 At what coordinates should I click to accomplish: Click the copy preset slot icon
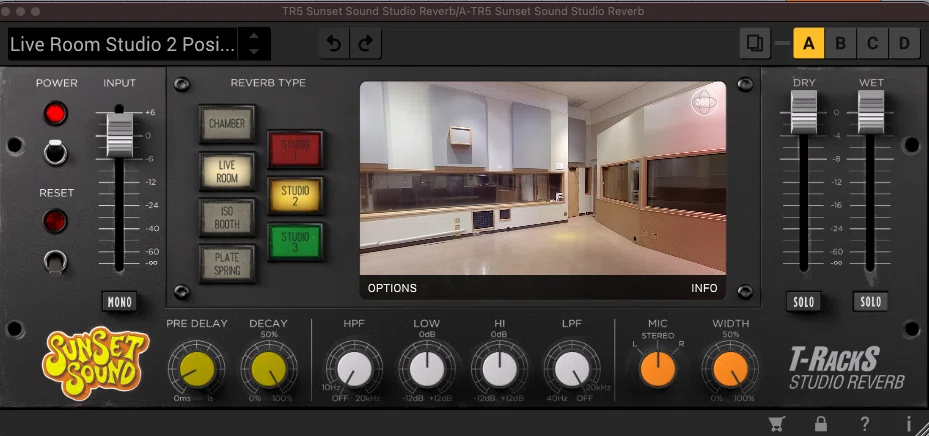pyautogui.click(x=755, y=43)
